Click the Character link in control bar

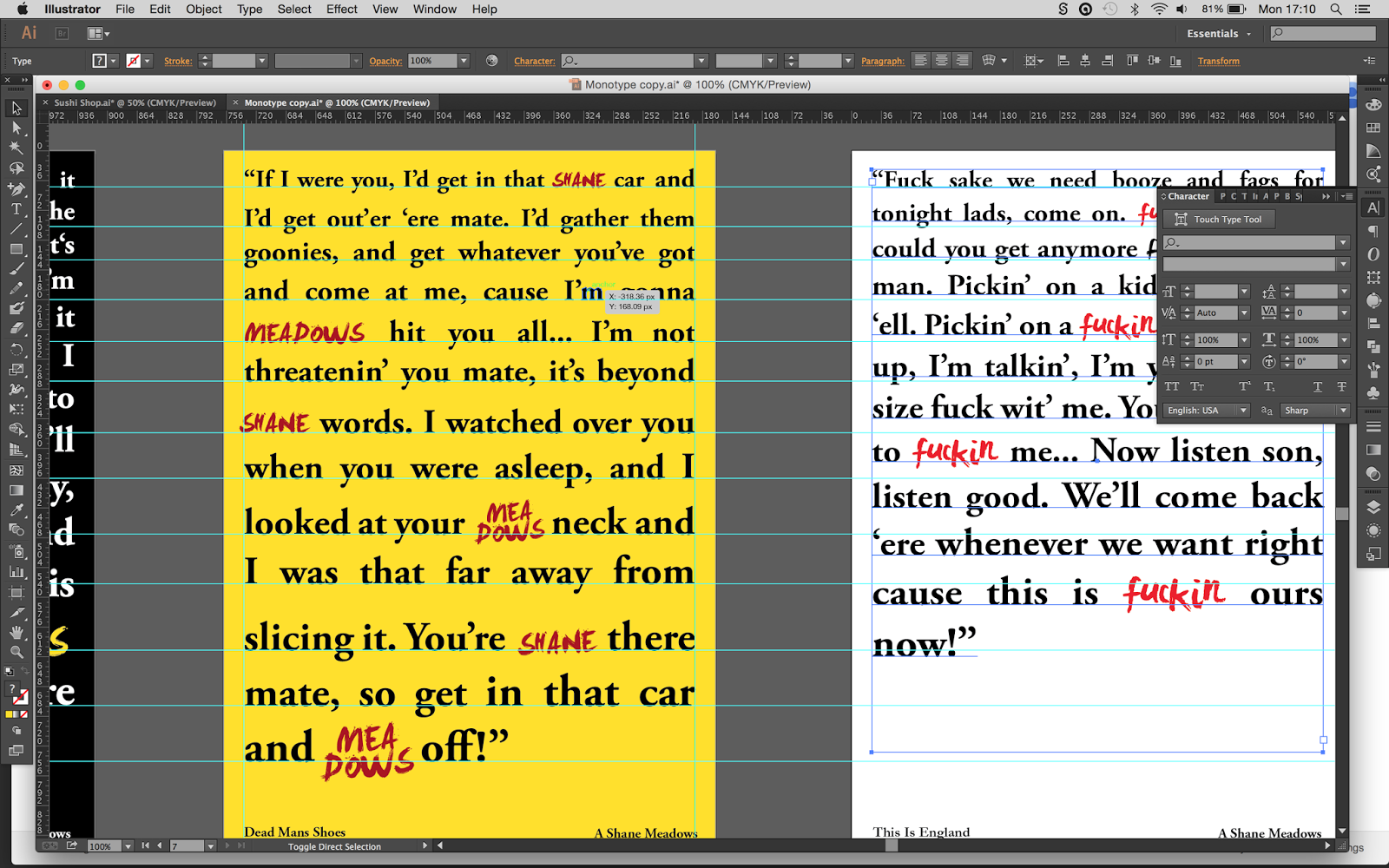coord(534,61)
